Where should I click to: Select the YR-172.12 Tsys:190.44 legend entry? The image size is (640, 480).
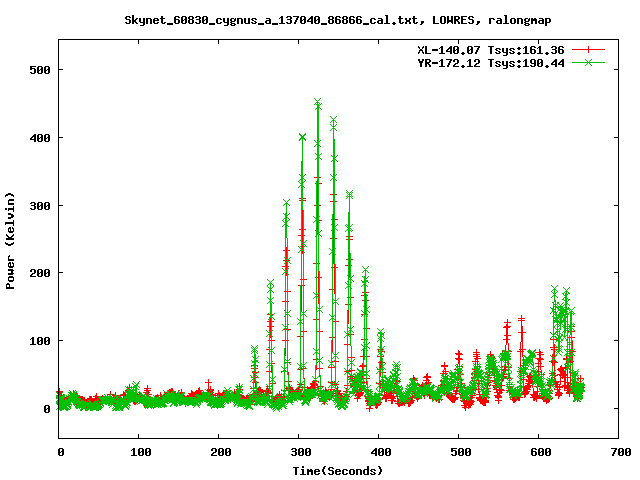point(491,63)
